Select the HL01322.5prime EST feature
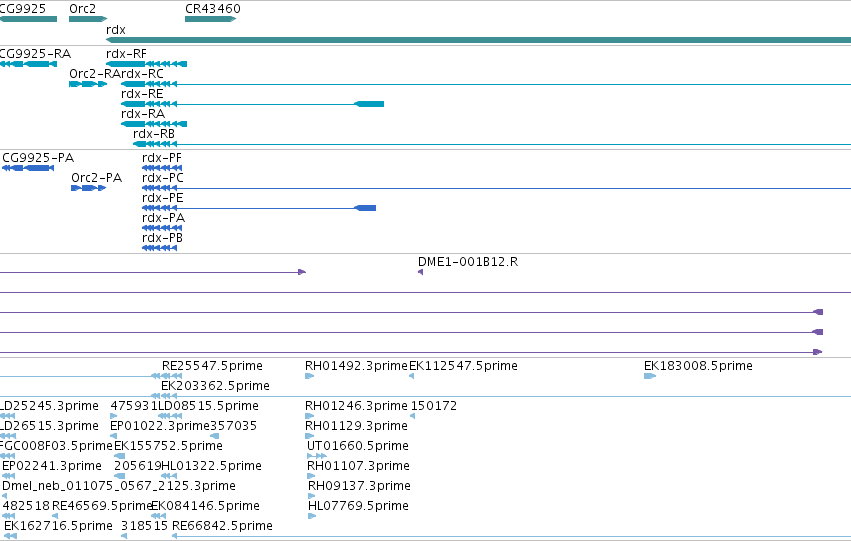Image resolution: width=851 pixels, height=541 pixels. (169, 476)
